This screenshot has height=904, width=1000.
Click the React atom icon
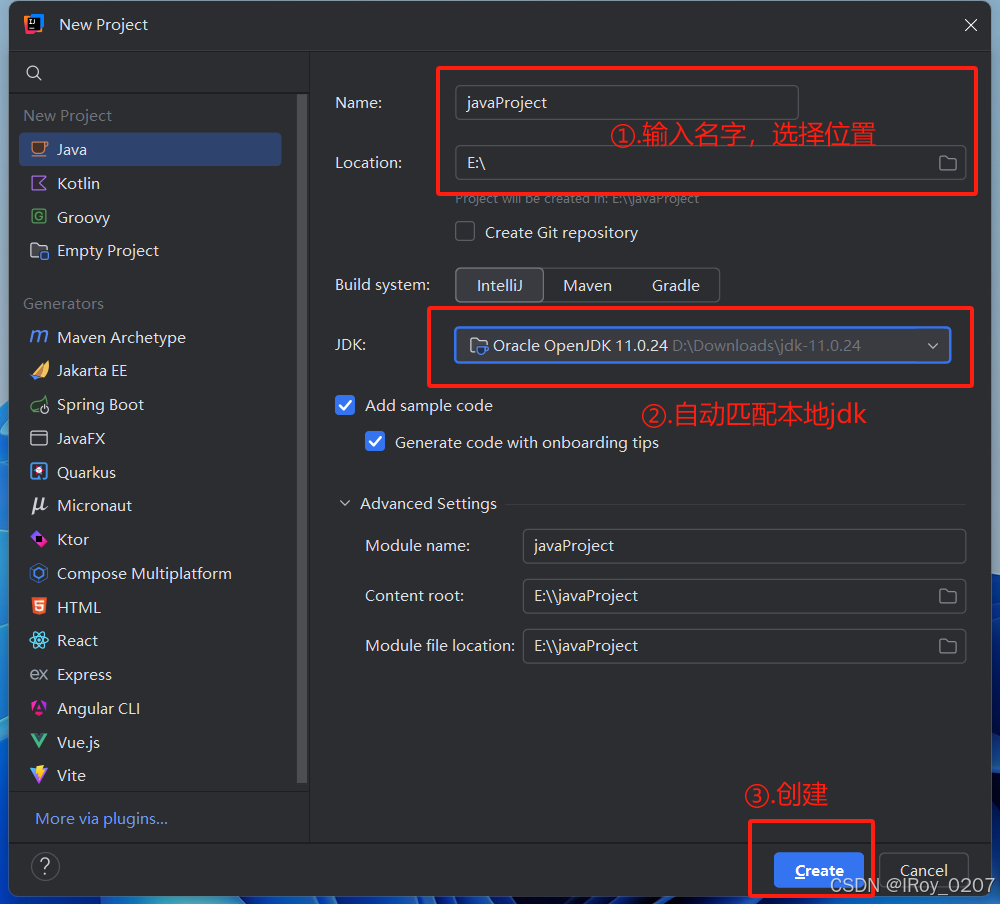click(x=39, y=640)
